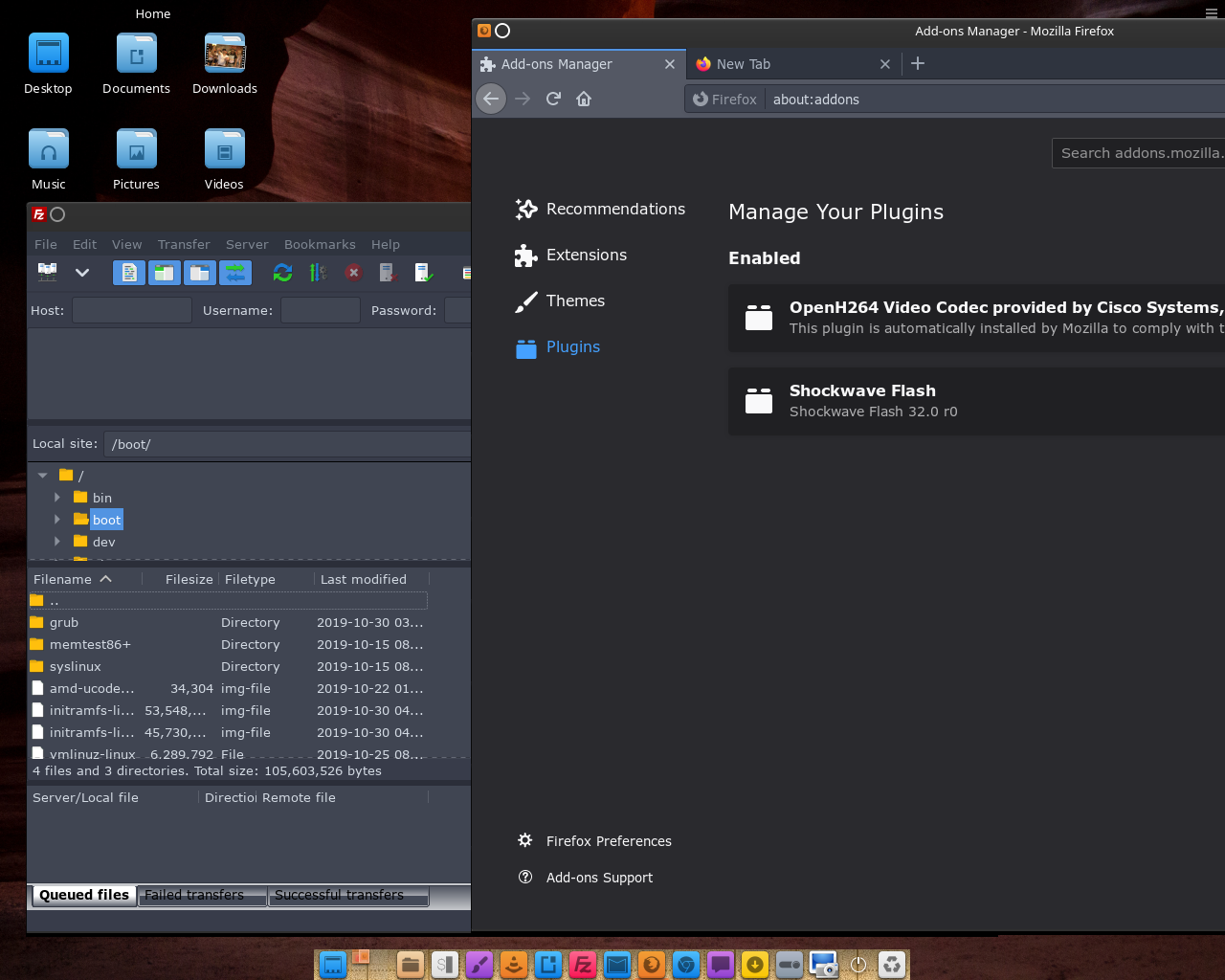
Task: Refresh the file and folder lists
Action: point(282,273)
